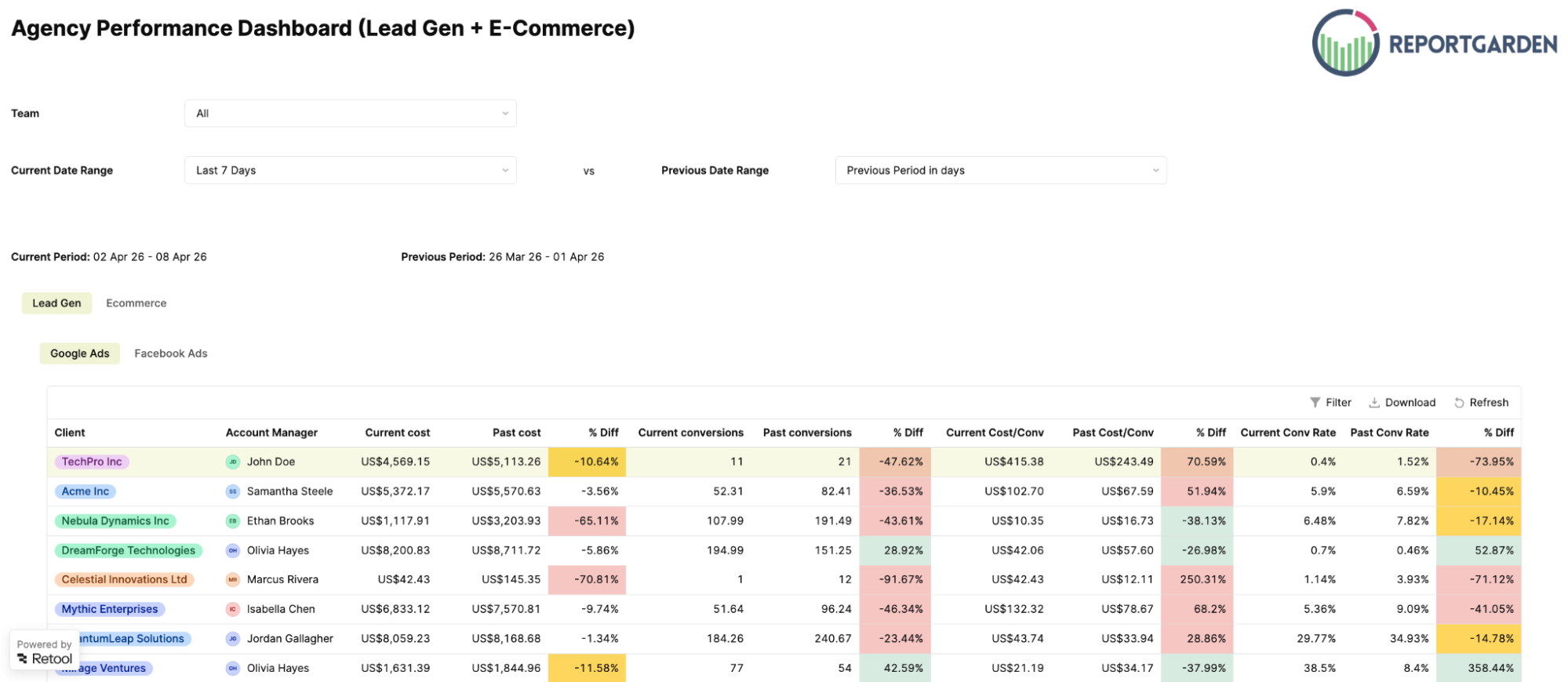Click the TechPro Inc client tag

pos(92,462)
